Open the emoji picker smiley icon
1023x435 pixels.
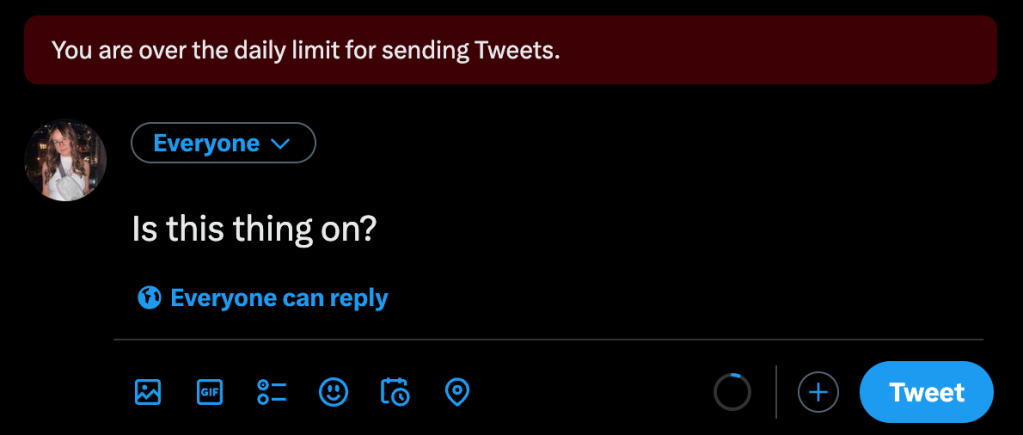pos(333,392)
